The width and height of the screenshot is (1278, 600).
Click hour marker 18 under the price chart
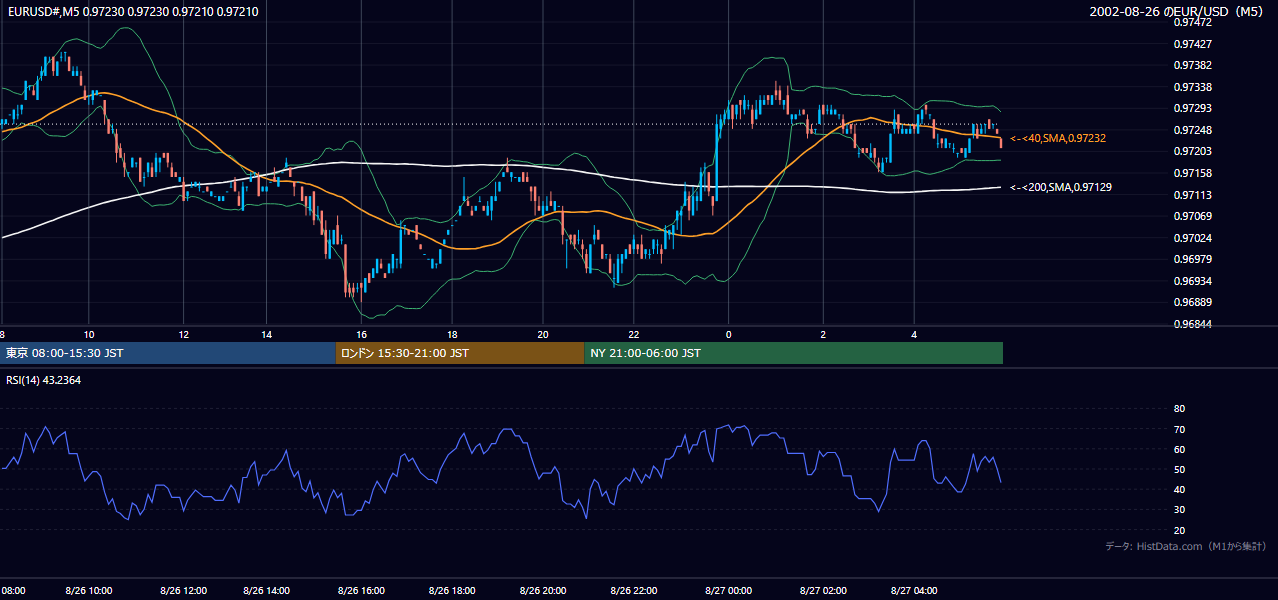click(452, 334)
